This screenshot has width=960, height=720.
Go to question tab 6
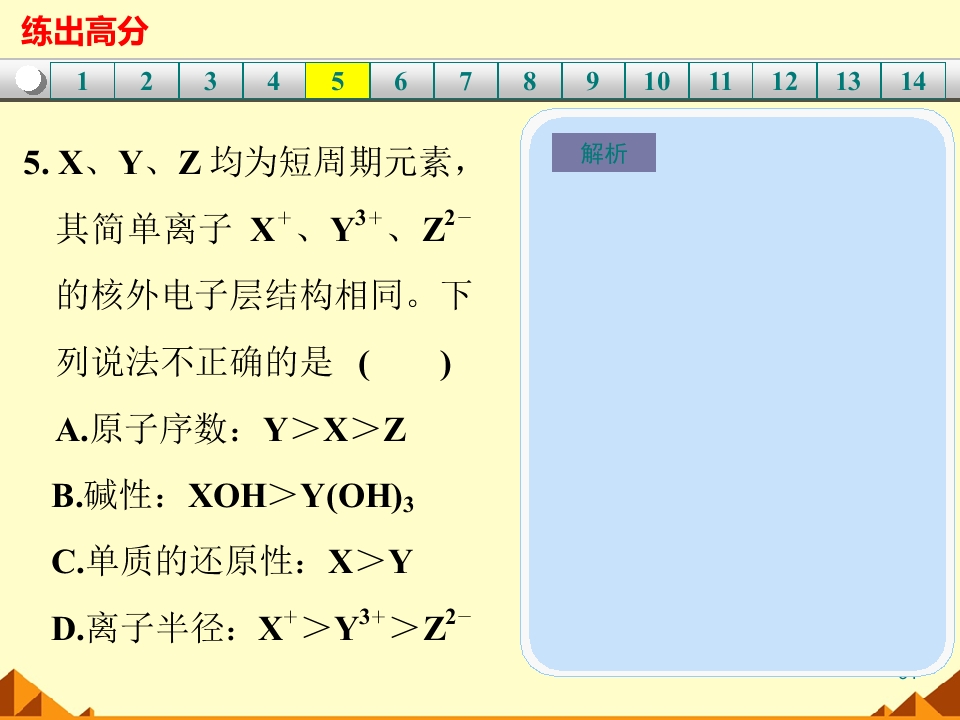(x=402, y=81)
